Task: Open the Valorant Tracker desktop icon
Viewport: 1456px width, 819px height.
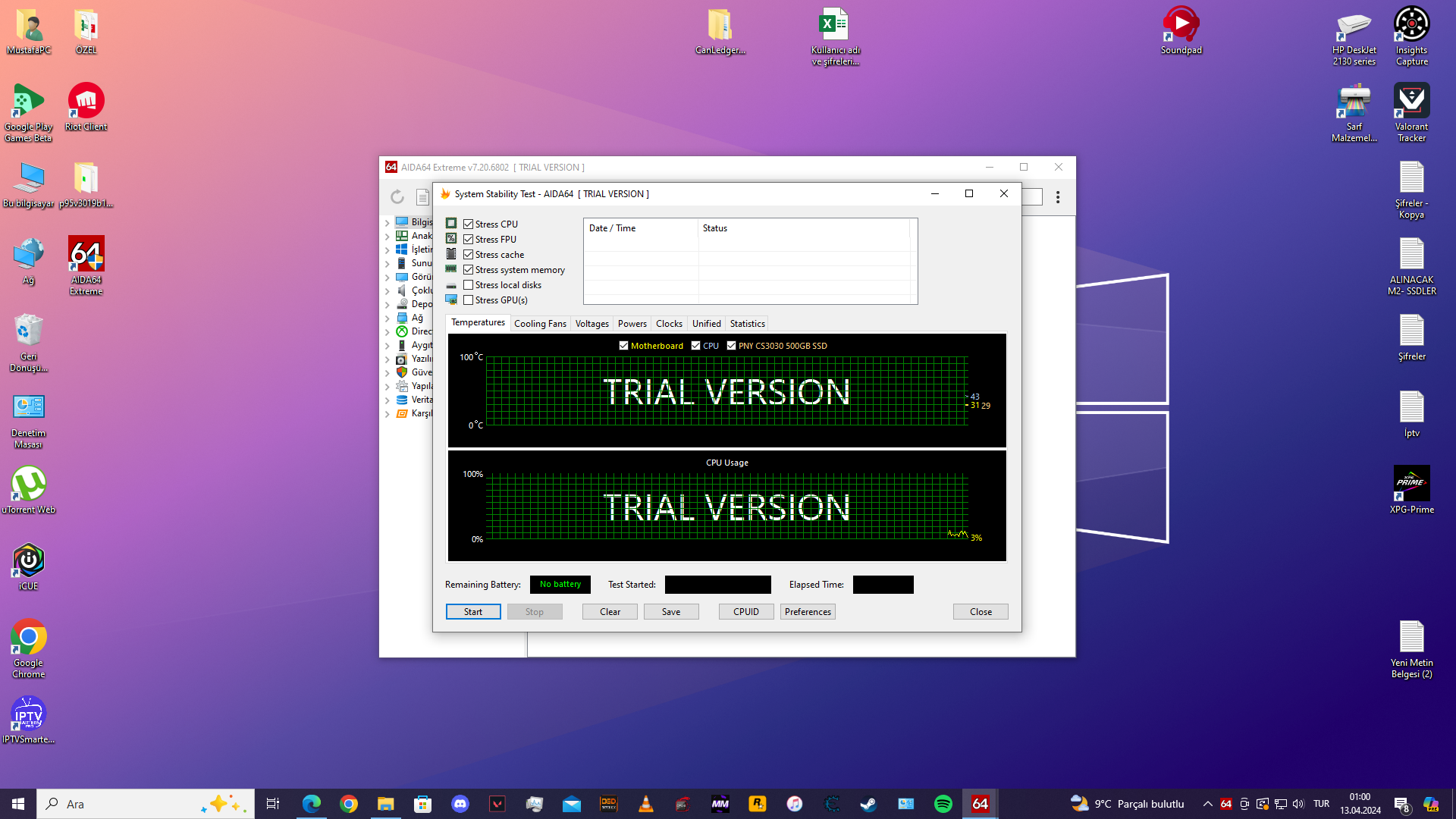Action: (1411, 112)
